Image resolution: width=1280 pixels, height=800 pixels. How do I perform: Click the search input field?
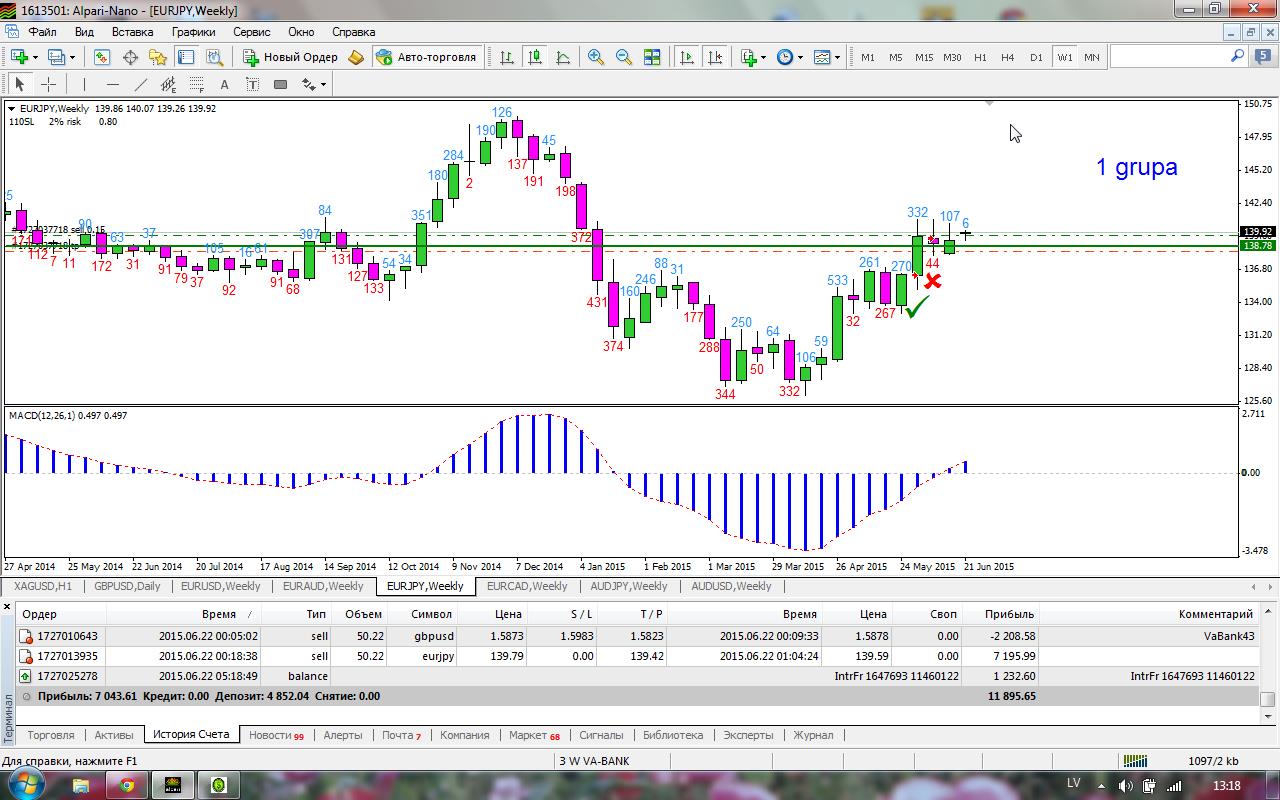click(x=1170, y=57)
